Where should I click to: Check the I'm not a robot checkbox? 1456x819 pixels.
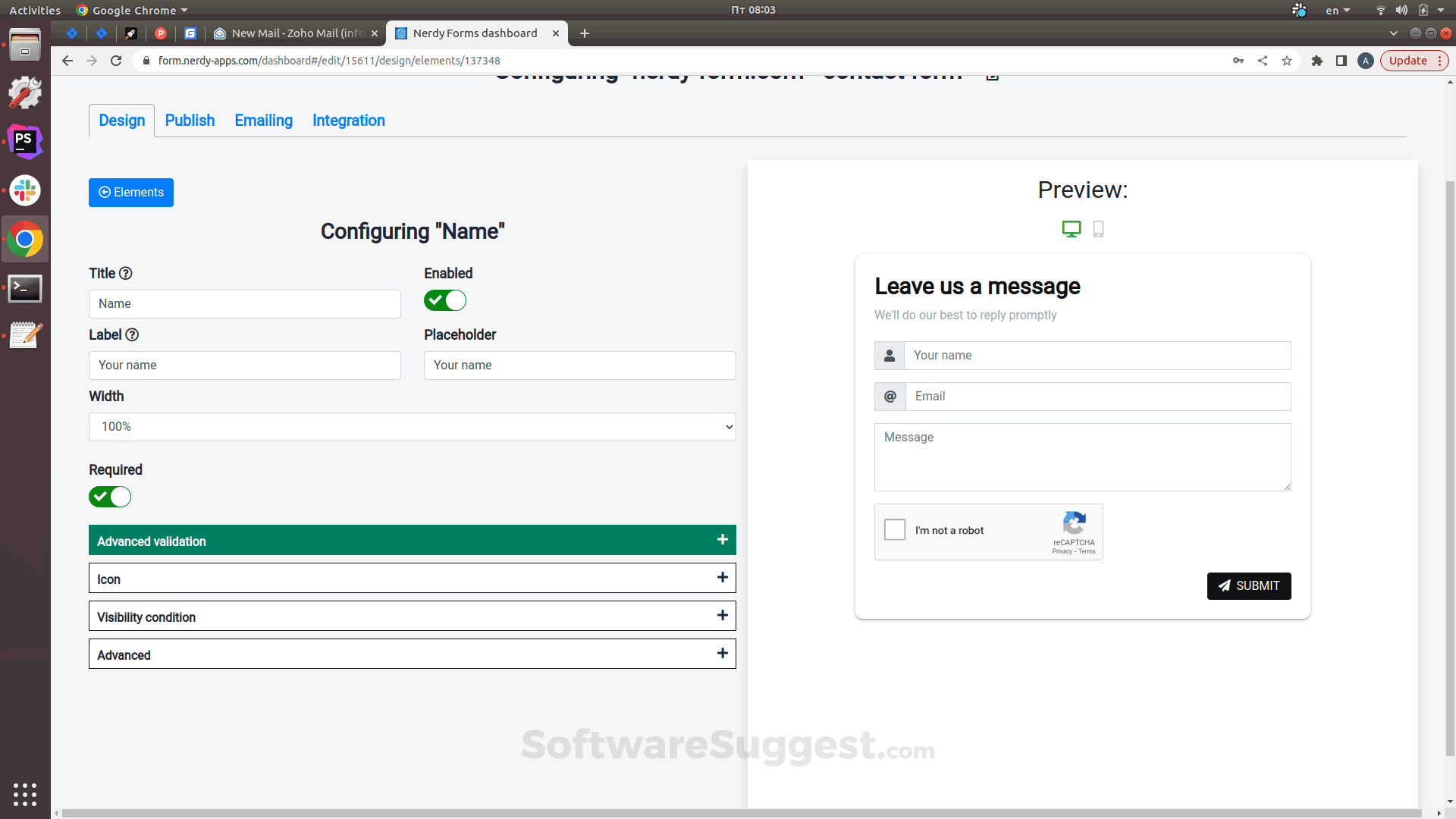click(895, 530)
